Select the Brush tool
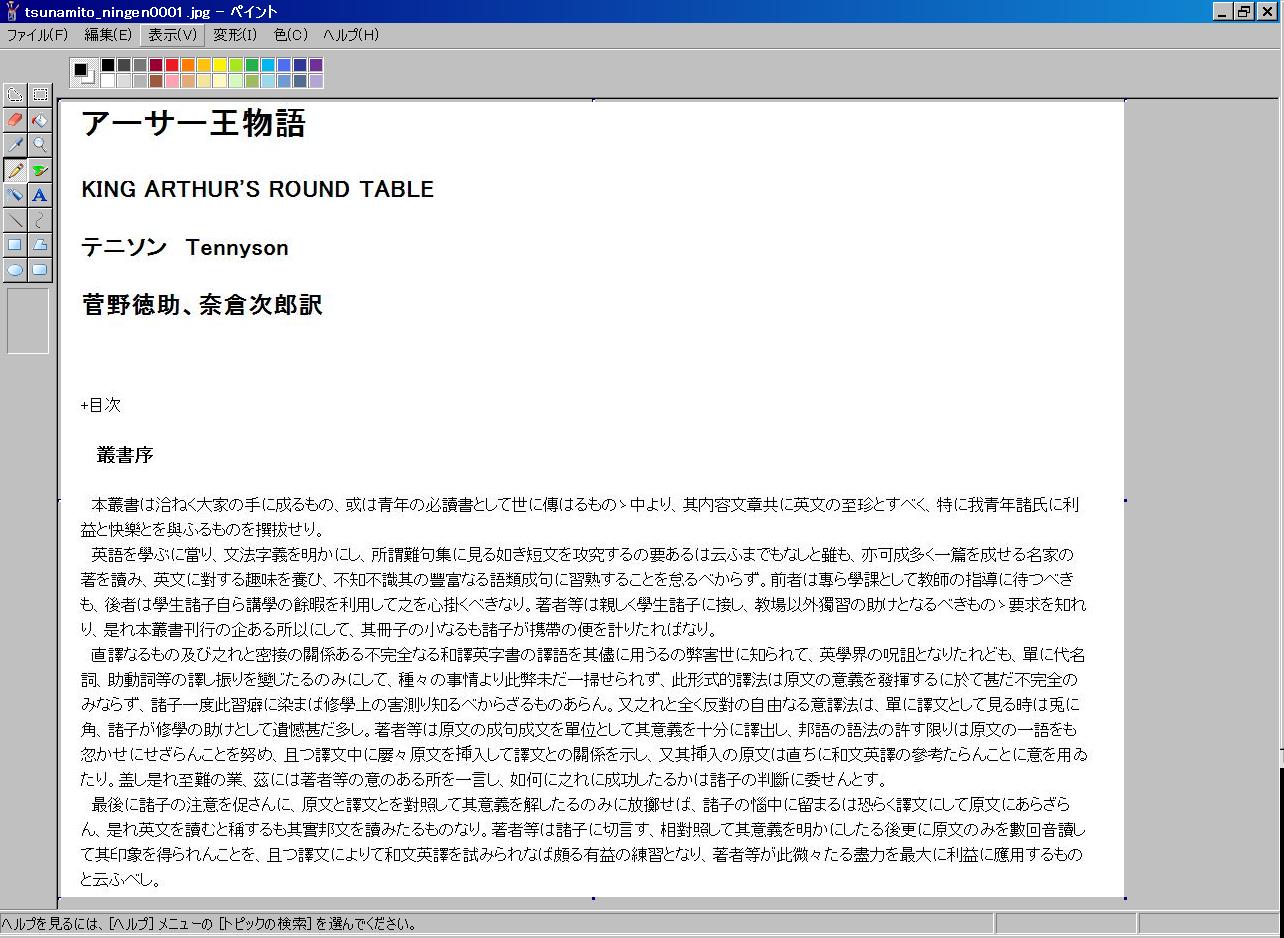 point(40,170)
